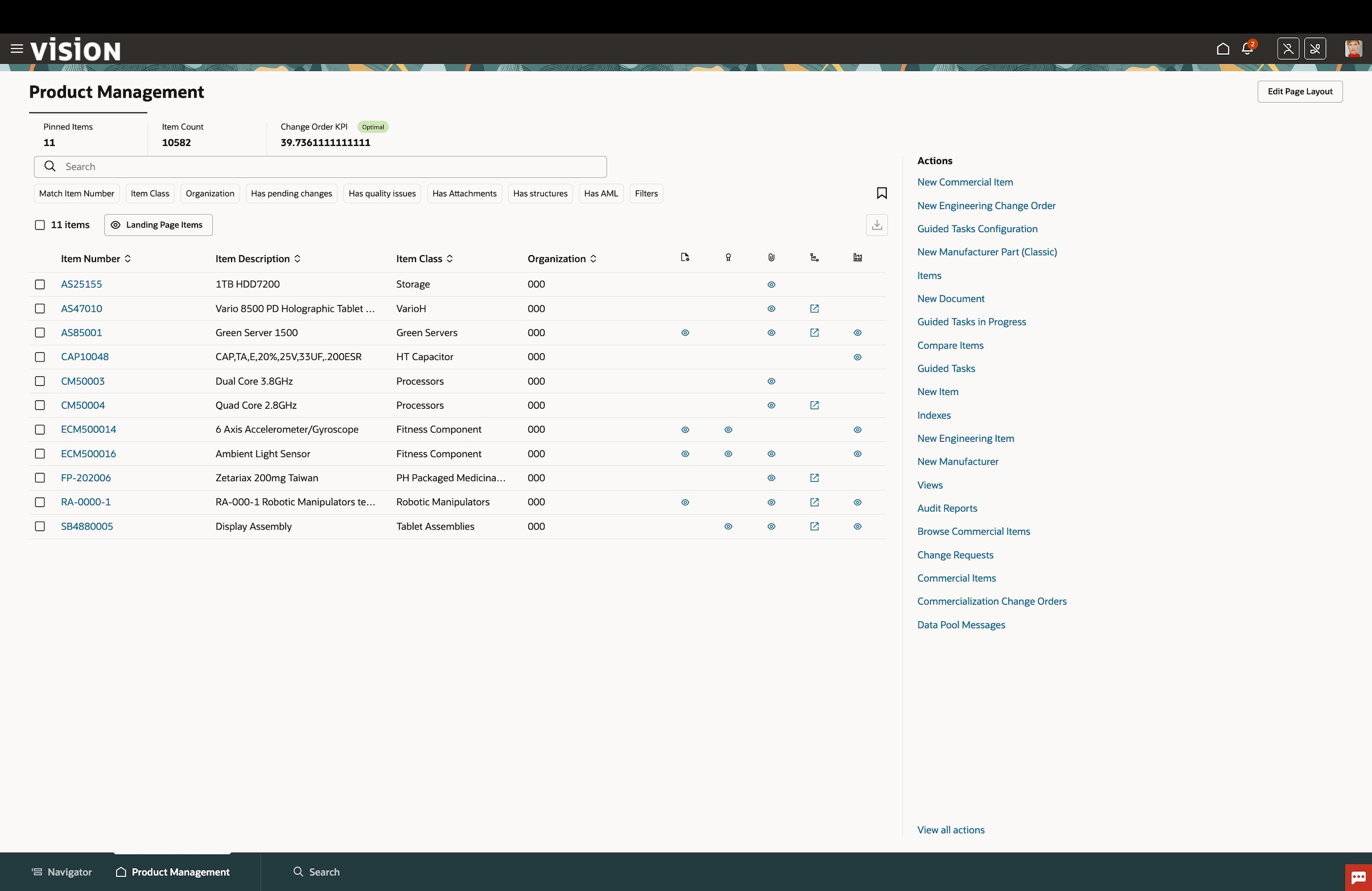The image size is (1372, 891).
Task: Select the AS85001 row checkbox
Action: click(x=40, y=333)
